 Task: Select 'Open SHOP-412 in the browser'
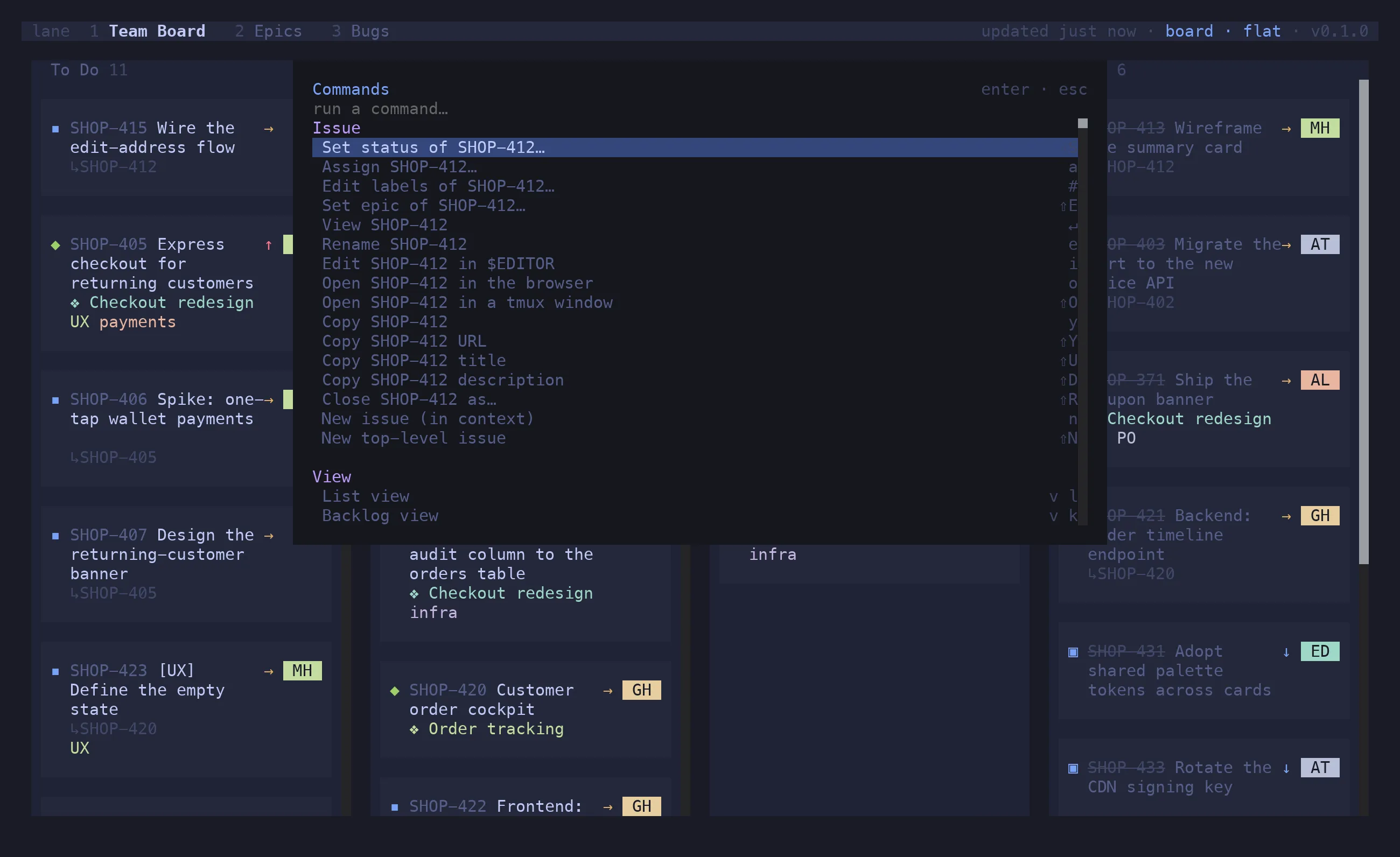pos(694,283)
